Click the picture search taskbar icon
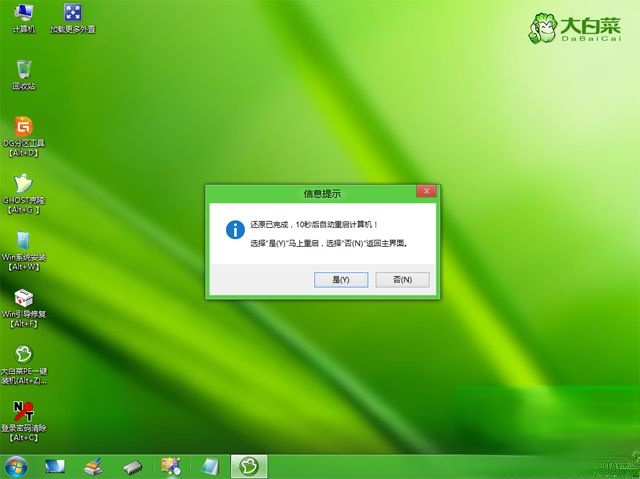 (171, 467)
